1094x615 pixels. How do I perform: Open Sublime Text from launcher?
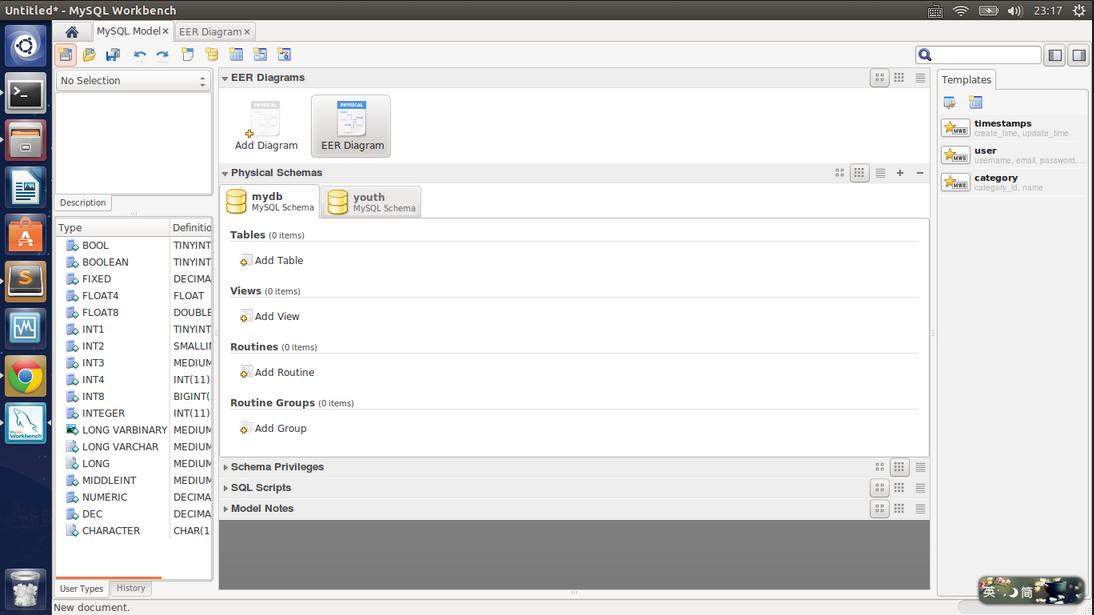click(25, 281)
